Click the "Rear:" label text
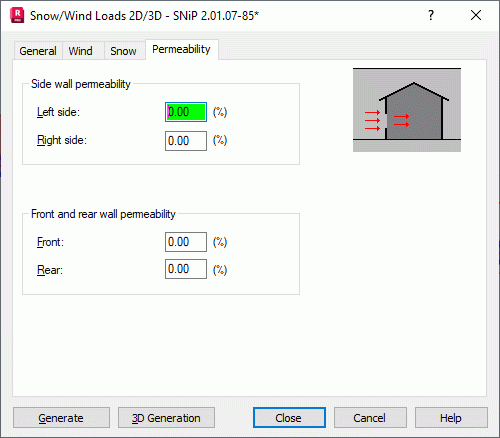The height and width of the screenshot is (438, 500). (x=50, y=270)
